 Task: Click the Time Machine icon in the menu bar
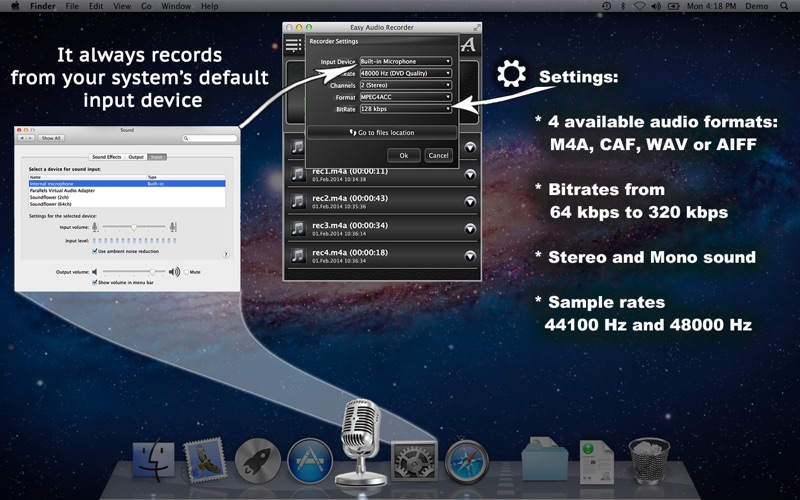point(607,6)
